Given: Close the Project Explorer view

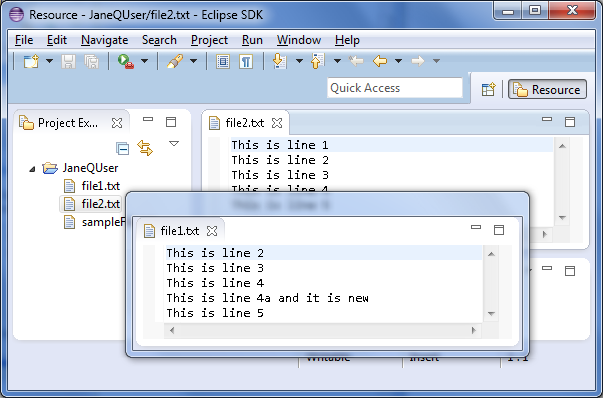Looking at the screenshot, I should (117, 123).
